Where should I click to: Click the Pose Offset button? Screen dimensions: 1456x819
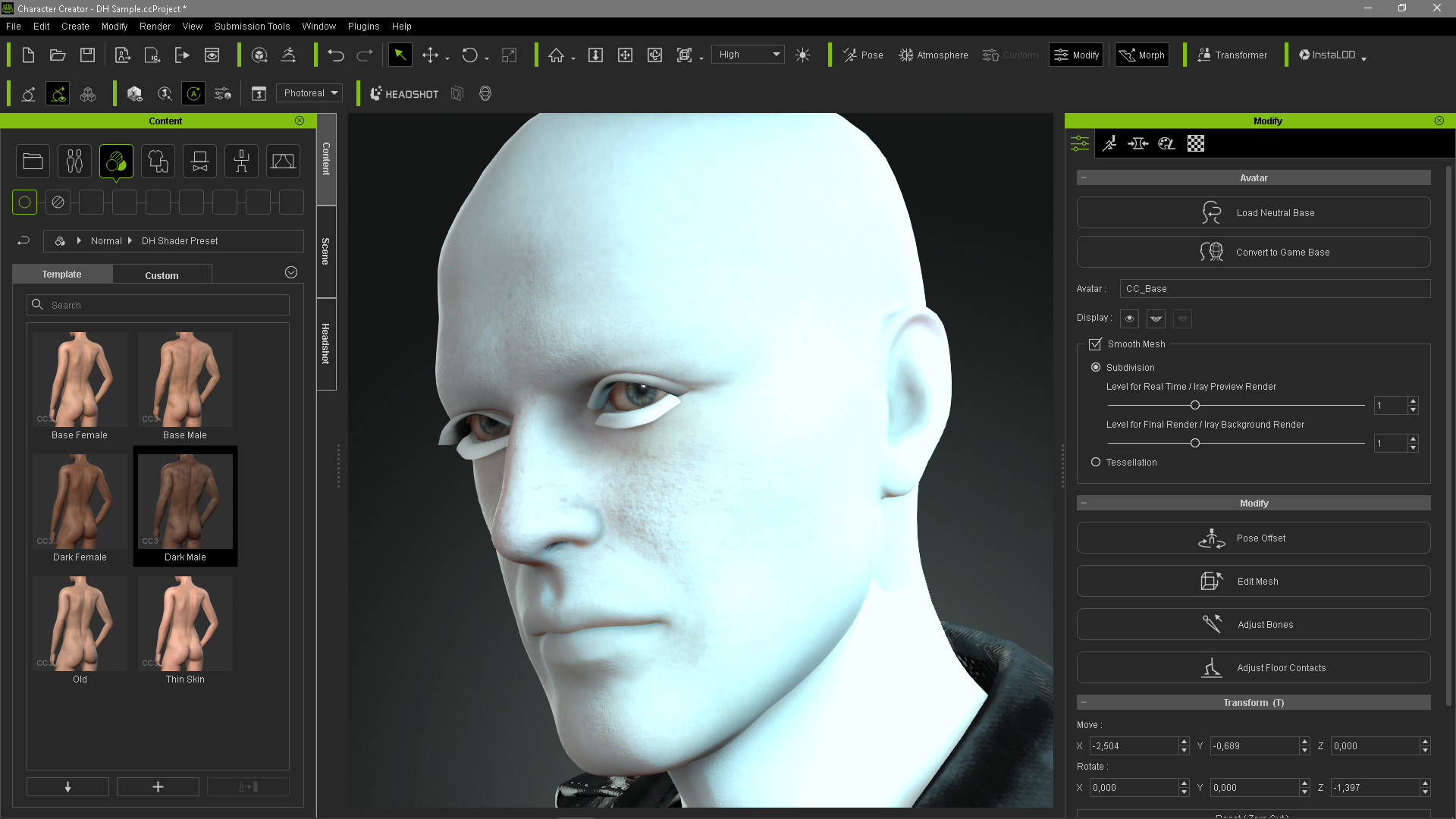coord(1254,538)
